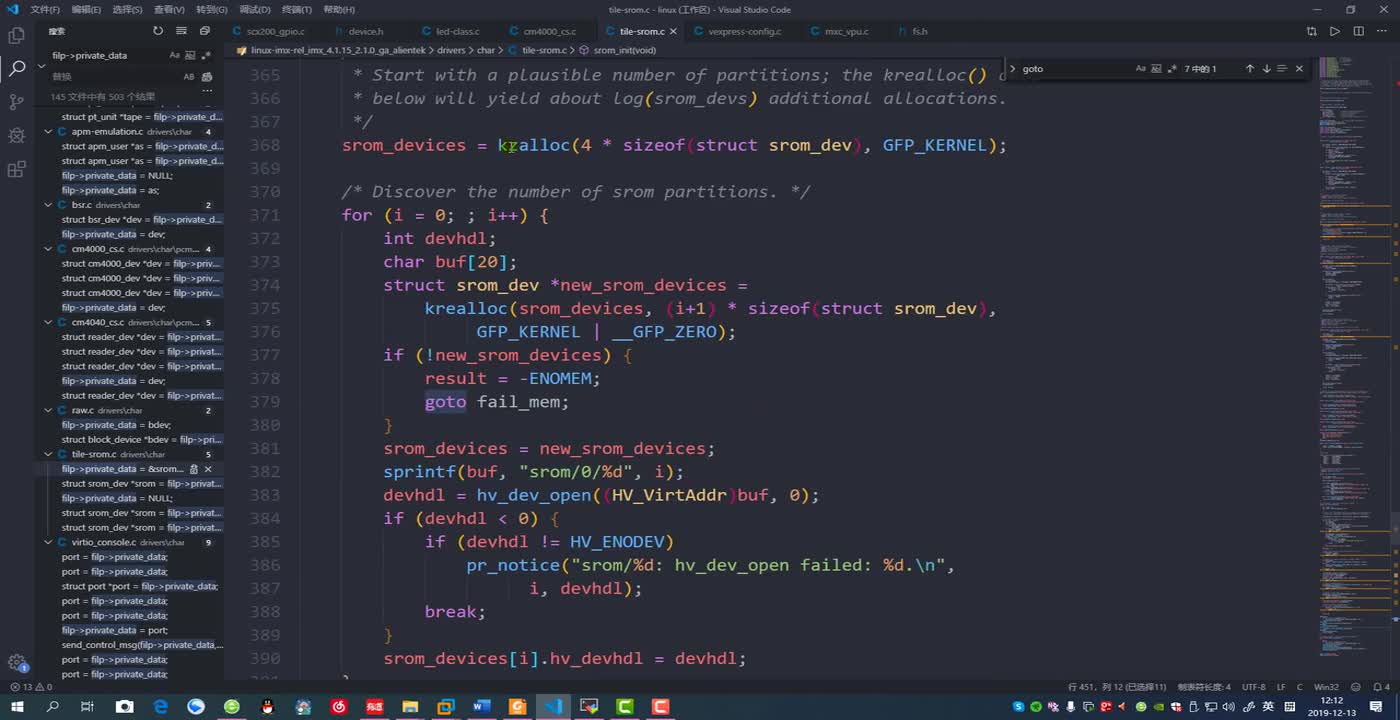1400x720 pixels.
Task: Click the drivers breadcrumb segment
Action: coord(451,50)
